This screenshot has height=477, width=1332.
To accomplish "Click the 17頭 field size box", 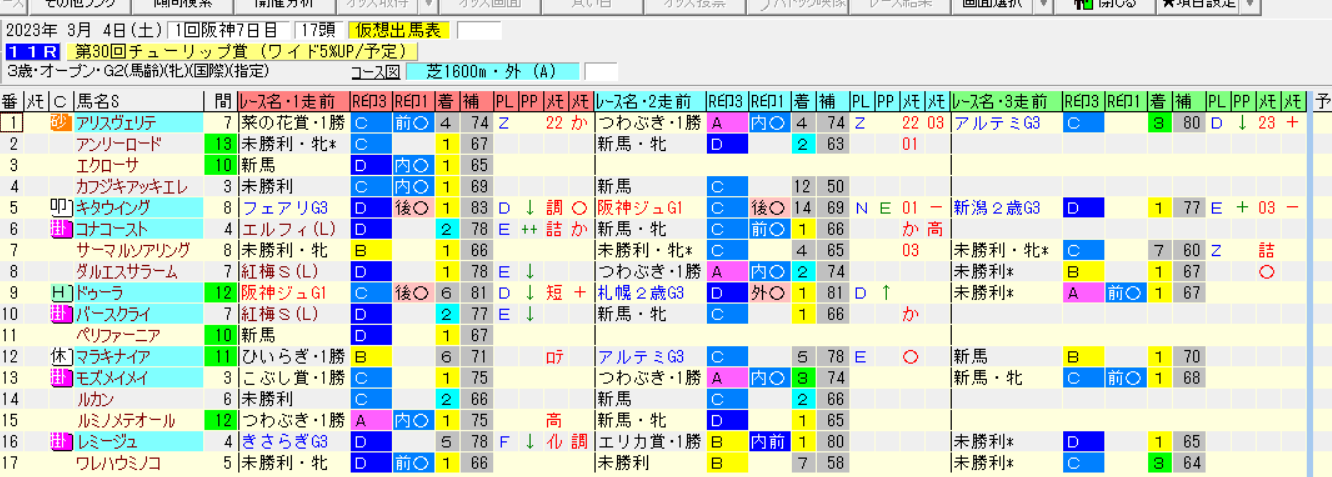I will pos(320,31).
